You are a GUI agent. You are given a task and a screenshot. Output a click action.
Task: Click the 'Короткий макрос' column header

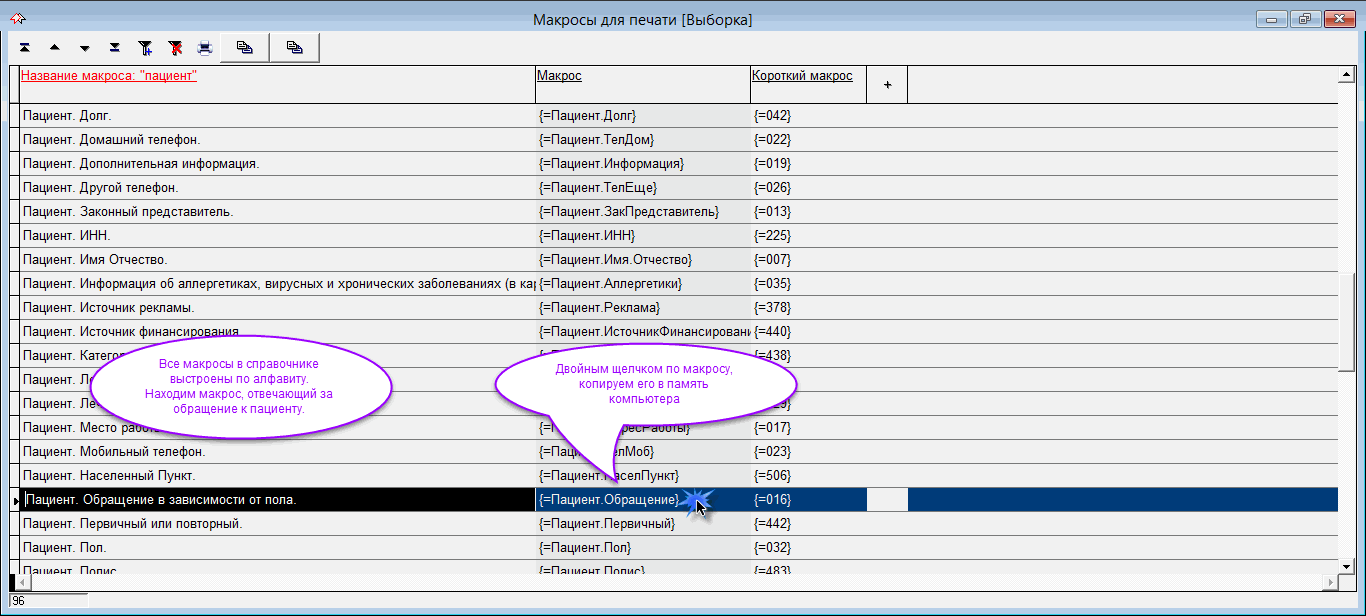pos(802,76)
